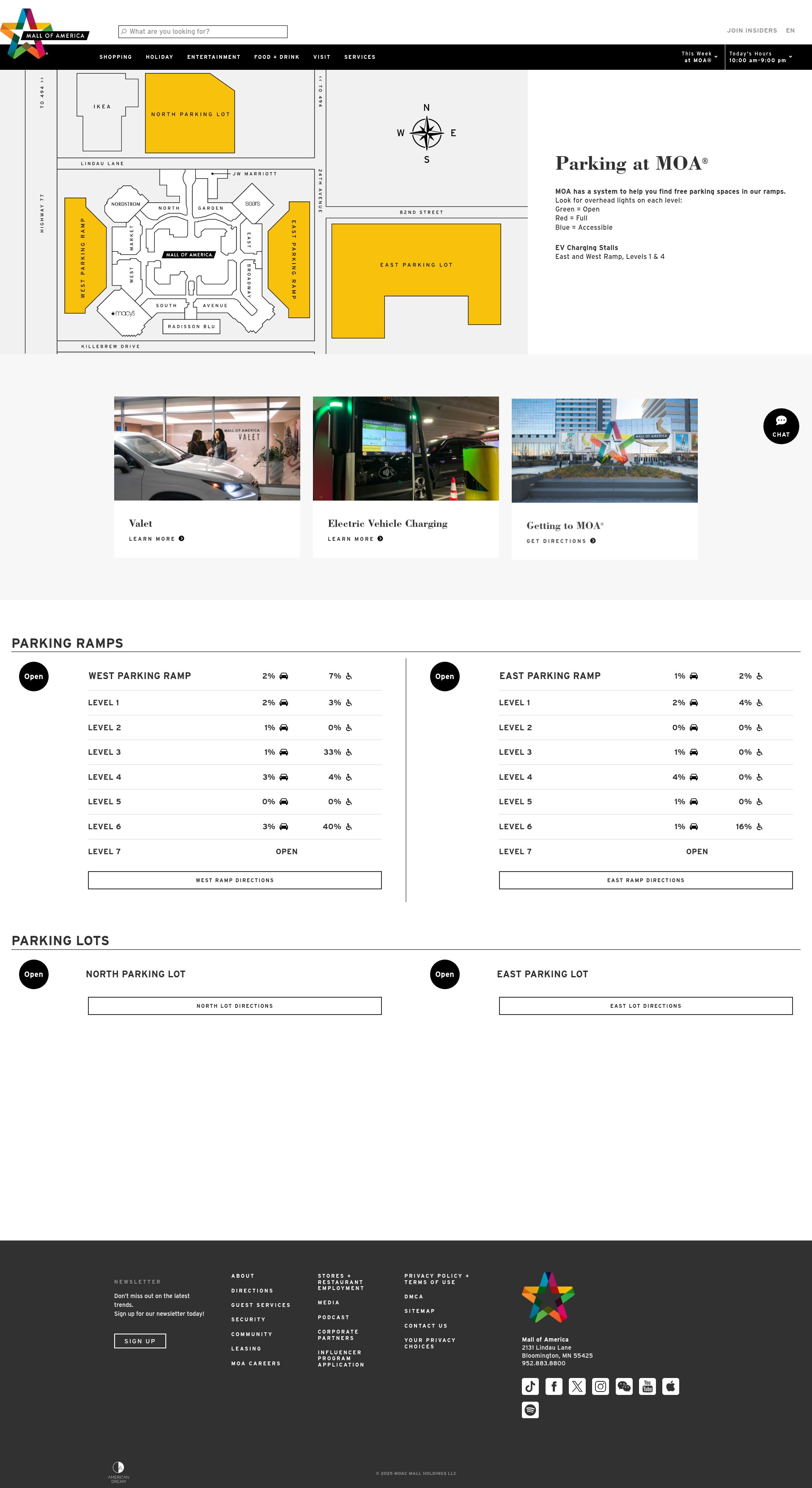Open the YouTube social icon
Screen dimensions: 812x1488
coord(647,1386)
